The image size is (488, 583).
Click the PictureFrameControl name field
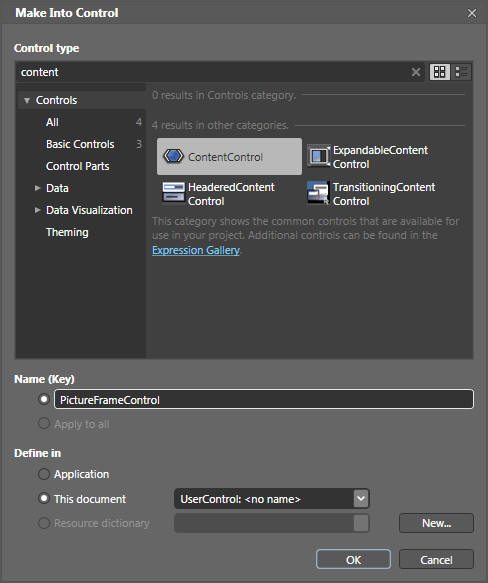[264, 399]
